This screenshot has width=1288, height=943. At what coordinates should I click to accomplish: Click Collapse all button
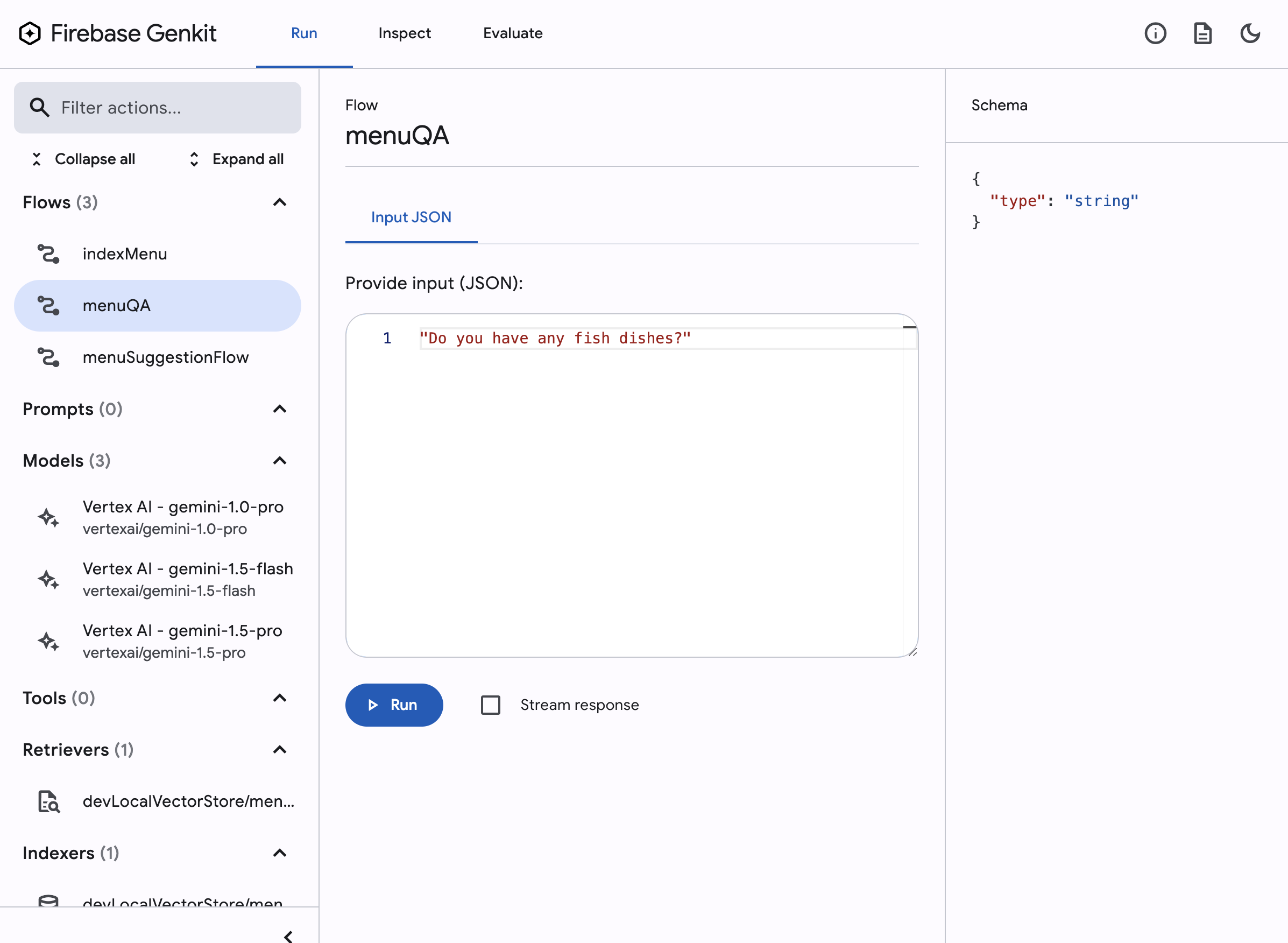click(83, 159)
